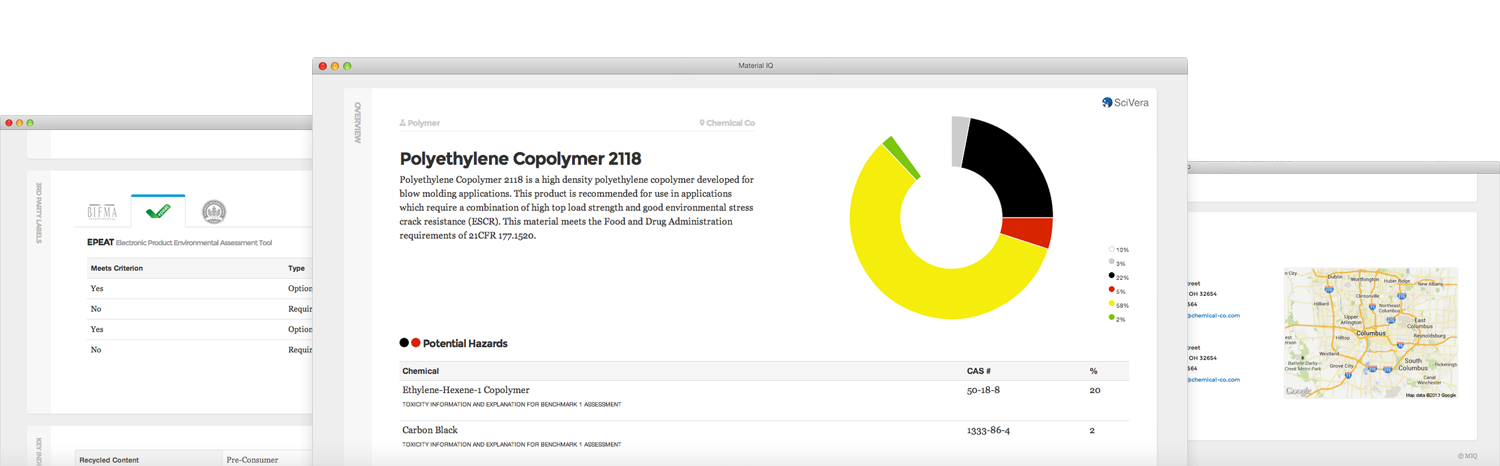Click the red Potential Hazards dot
Screen dimensions: 1500x466
416,343
